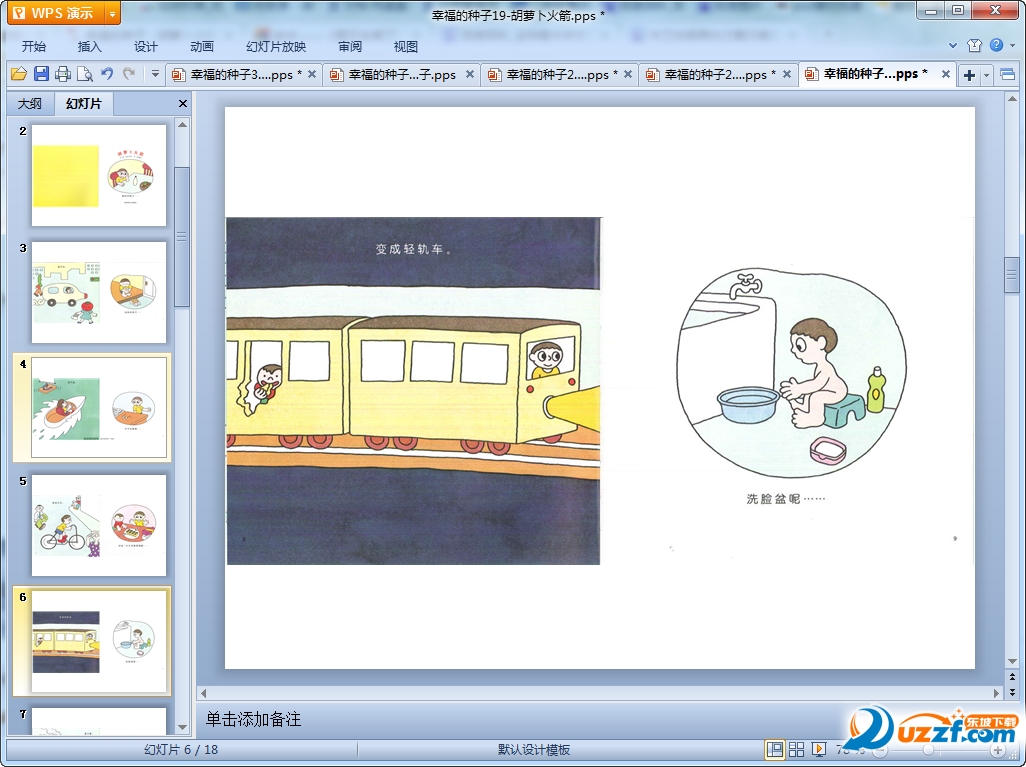This screenshot has height=767, width=1026.
Task: Open dropdown next to new tab plus
Action: (987, 75)
